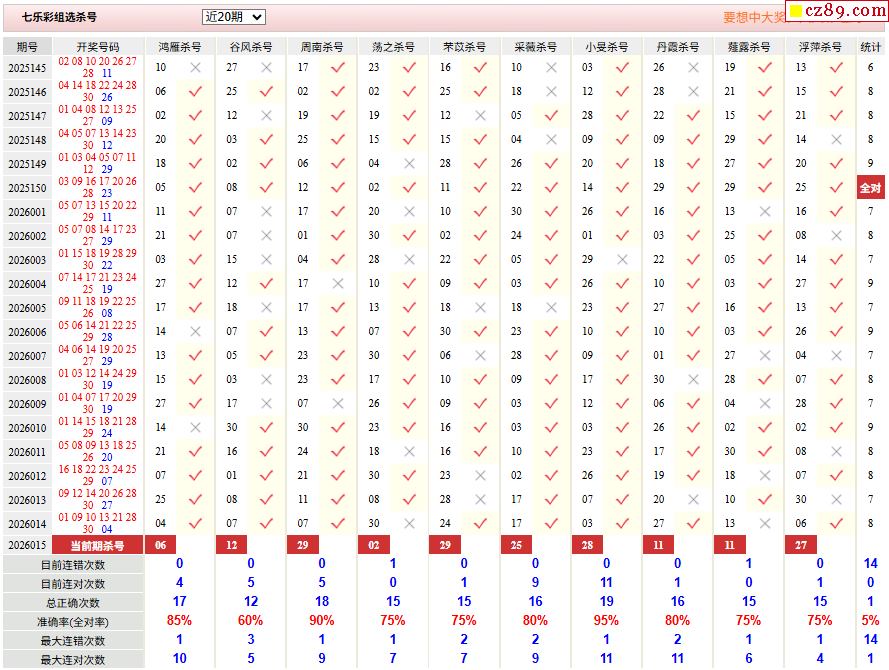Click the 要想中大奖 link
The height and width of the screenshot is (670, 889).
[x=751, y=18]
